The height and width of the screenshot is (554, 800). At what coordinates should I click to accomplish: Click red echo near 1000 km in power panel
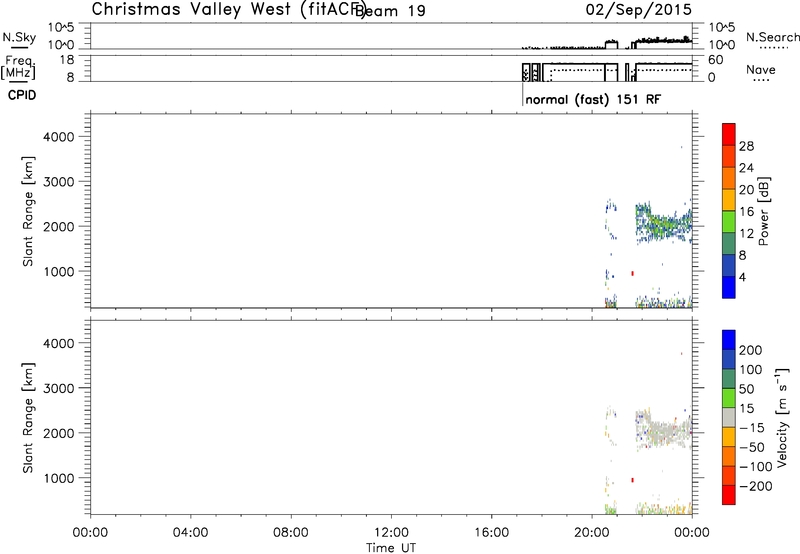point(633,273)
